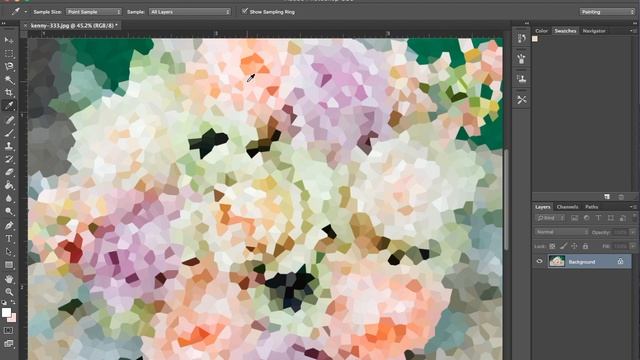The width and height of the screenshot is (640, 360).
Task: Select the Zoom tool
Action: 9,292
